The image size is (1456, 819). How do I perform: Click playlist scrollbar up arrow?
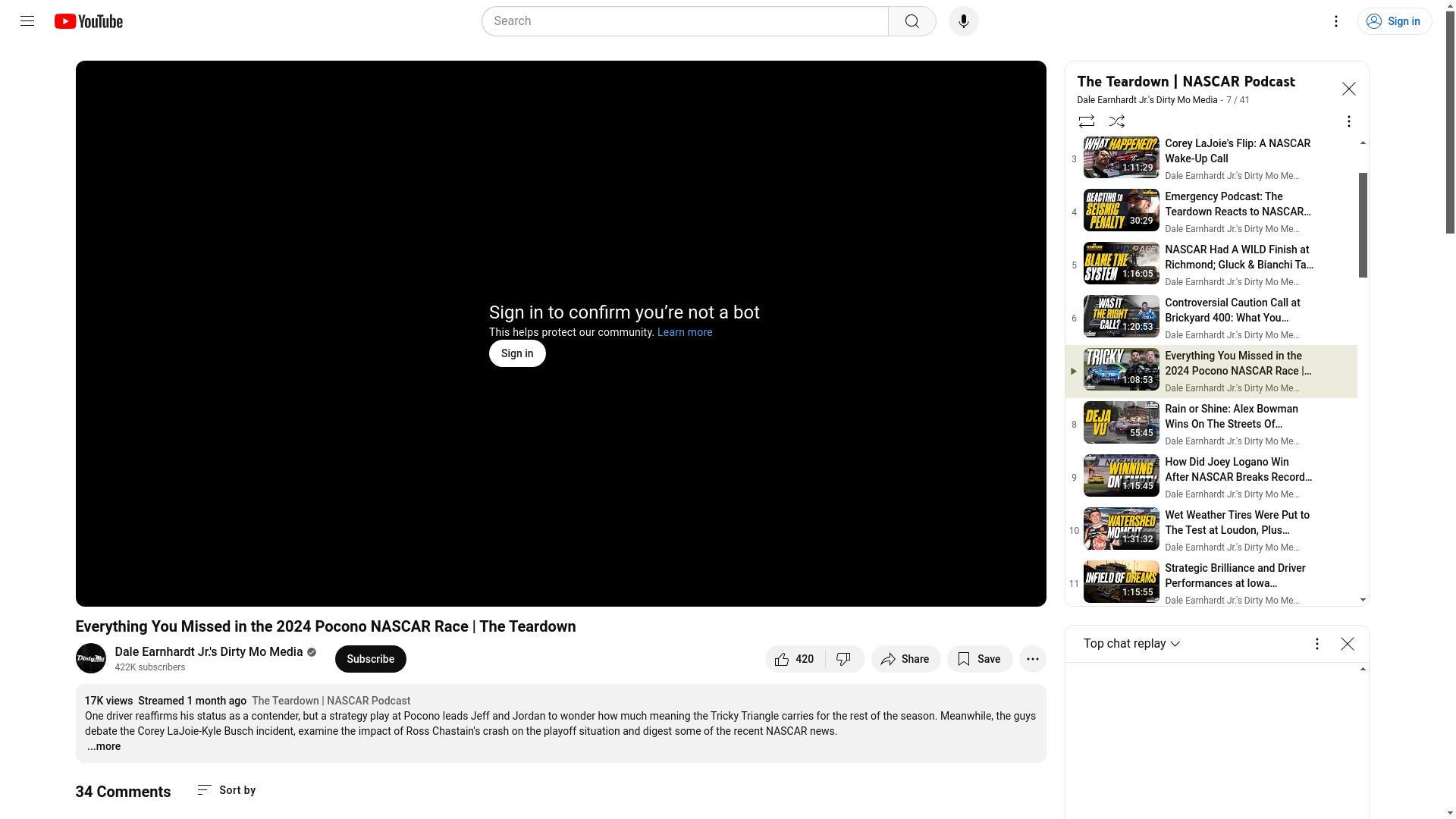(x=1363, y=143)
